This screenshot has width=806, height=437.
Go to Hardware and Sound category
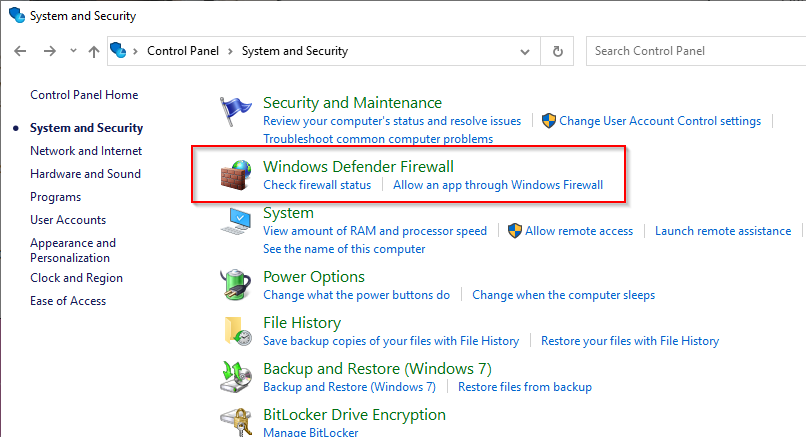[x=85, y=174]
